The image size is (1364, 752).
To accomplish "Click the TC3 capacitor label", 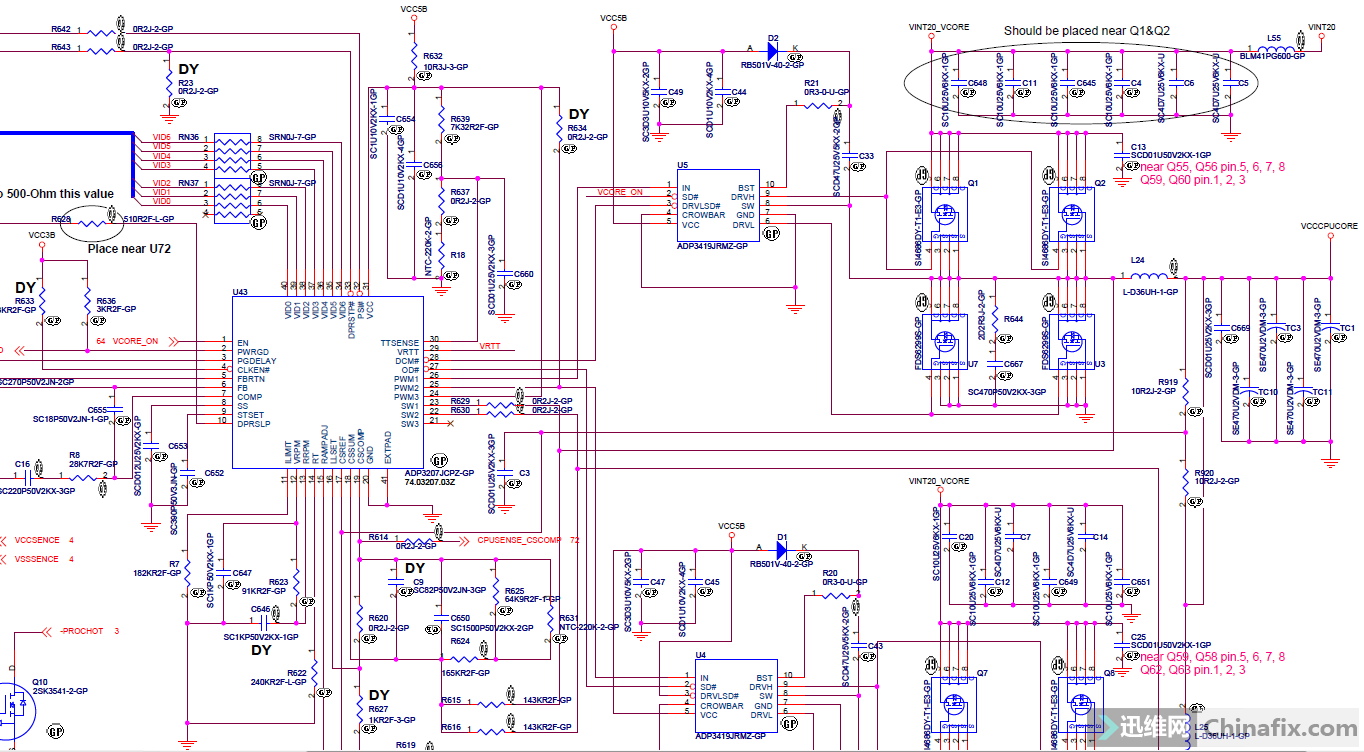I will pyautogui.click(x=1292, y=328).
